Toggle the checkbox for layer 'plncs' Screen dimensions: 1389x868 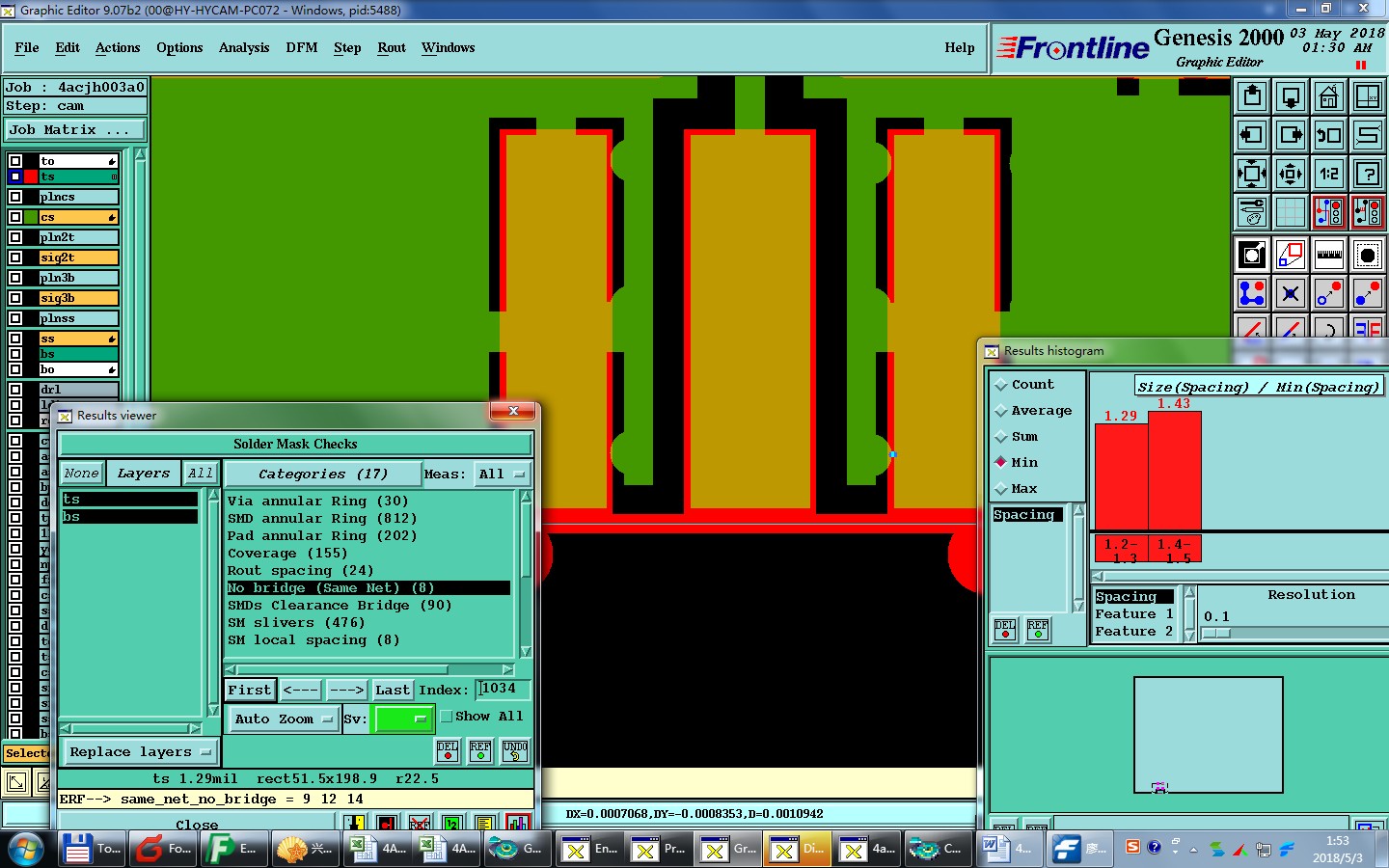[x=15, y=197]
